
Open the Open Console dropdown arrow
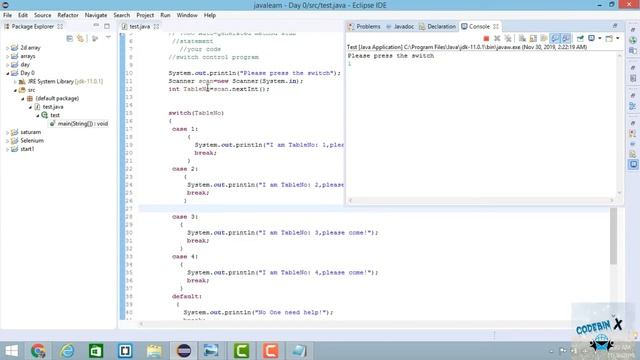618,38
